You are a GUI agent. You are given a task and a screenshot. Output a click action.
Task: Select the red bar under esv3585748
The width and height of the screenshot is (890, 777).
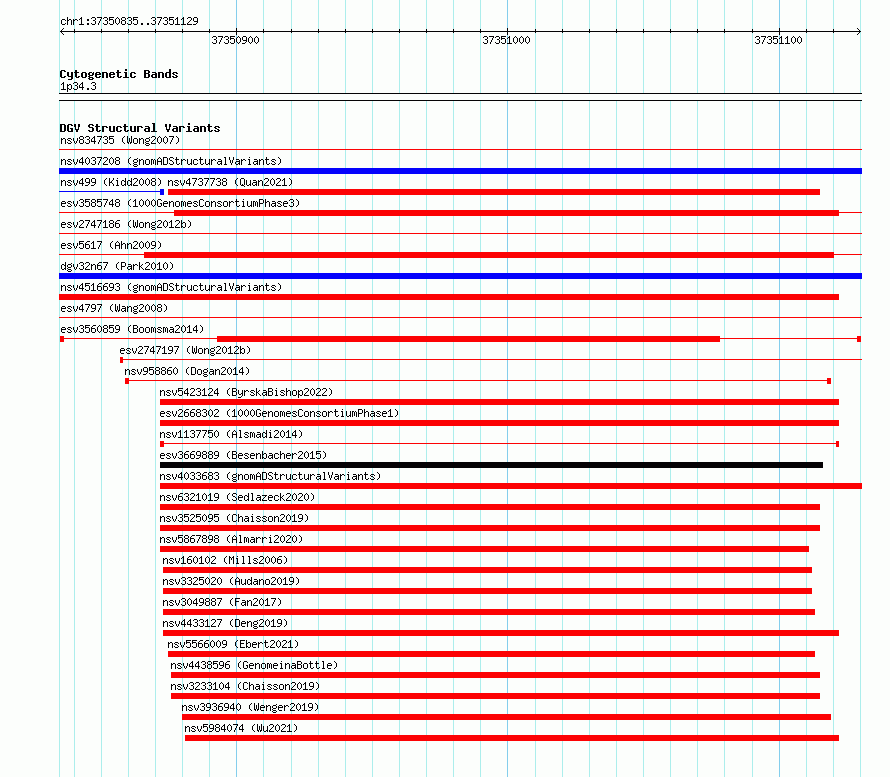pyautogui.click(x=506, y=213)
